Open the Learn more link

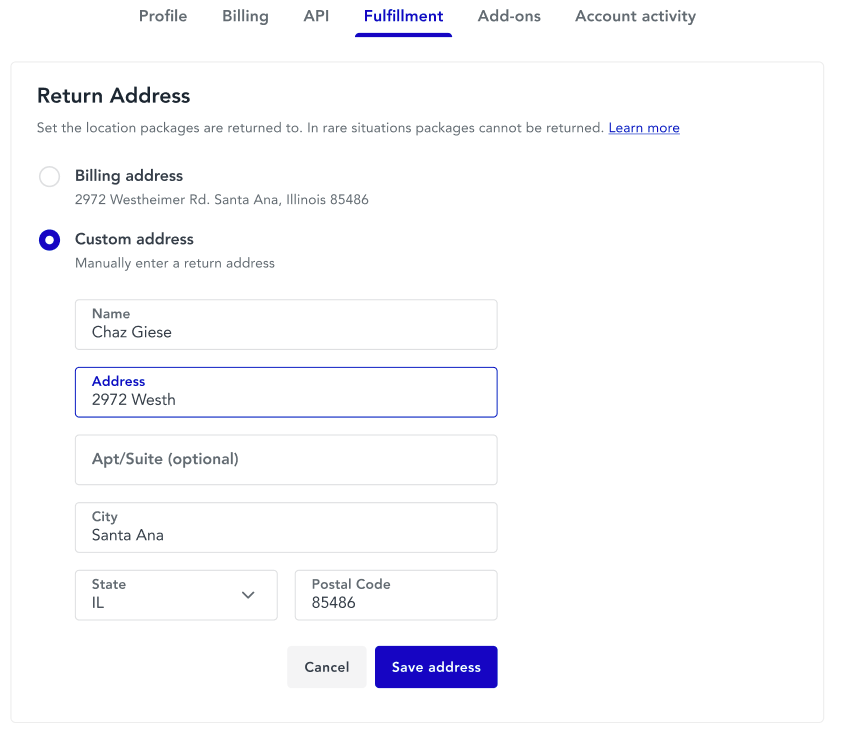click(644, 127)
